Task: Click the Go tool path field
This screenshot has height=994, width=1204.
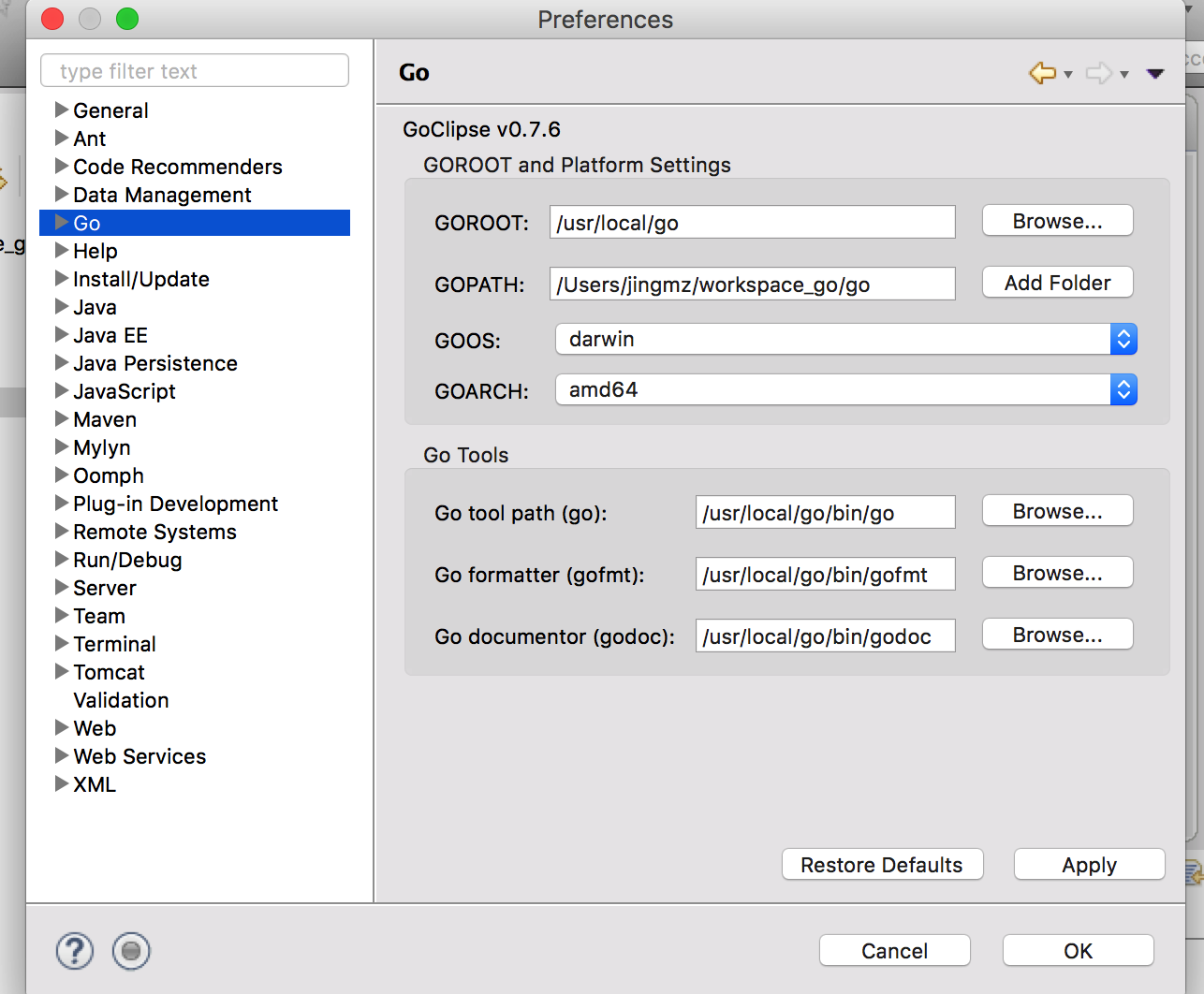Action: (x=826, y=512)
